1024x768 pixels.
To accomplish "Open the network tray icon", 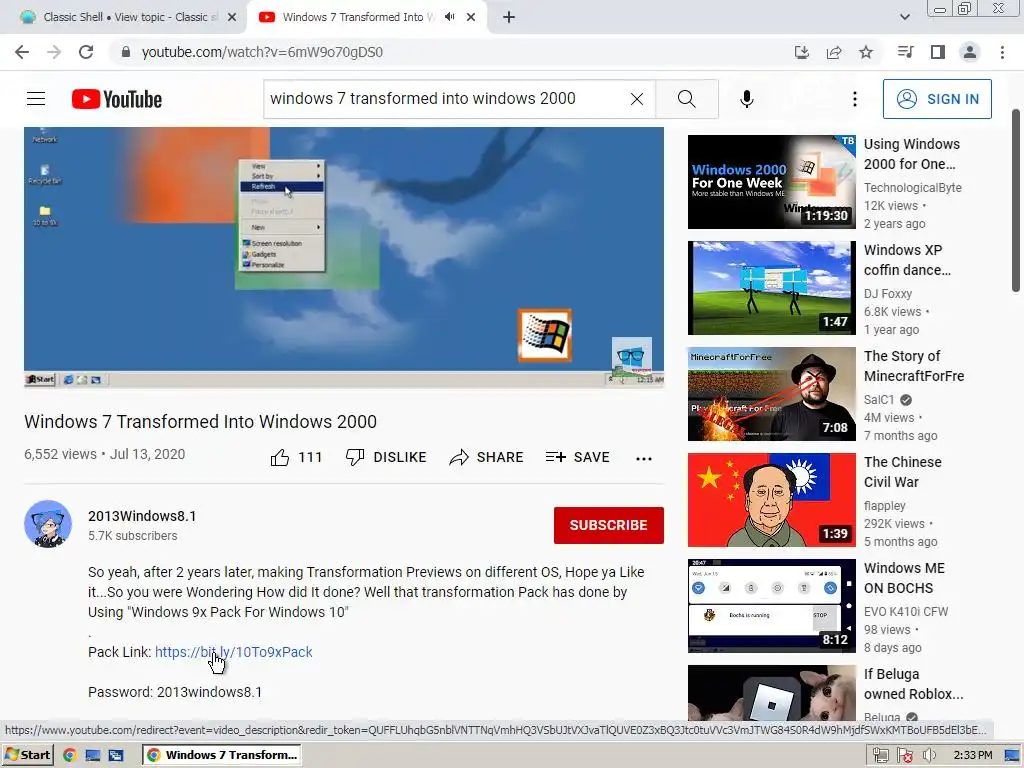I will click(x=880, y=755).
